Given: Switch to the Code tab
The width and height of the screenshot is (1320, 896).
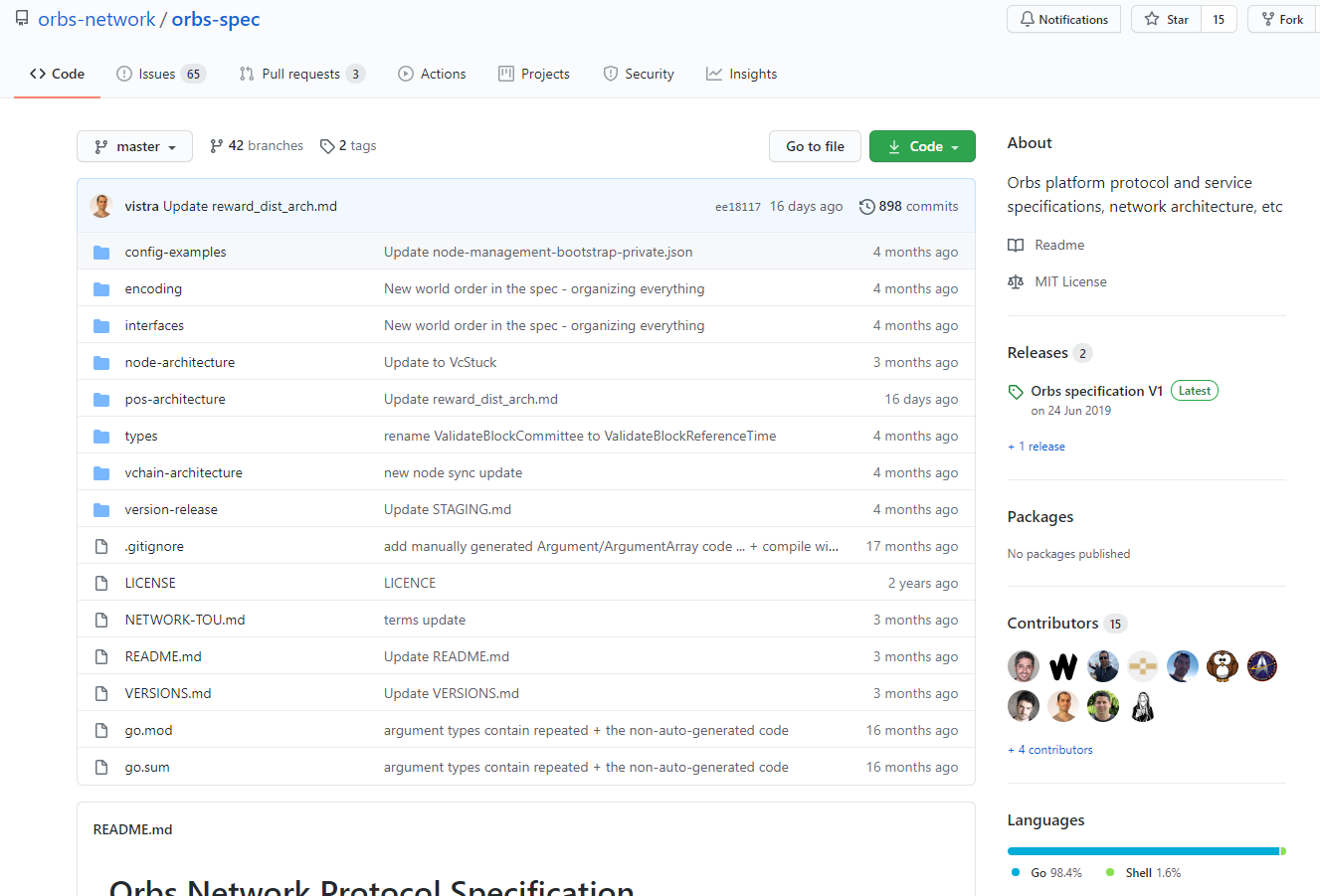Looking at the screenshot, I should click(58, 74).
